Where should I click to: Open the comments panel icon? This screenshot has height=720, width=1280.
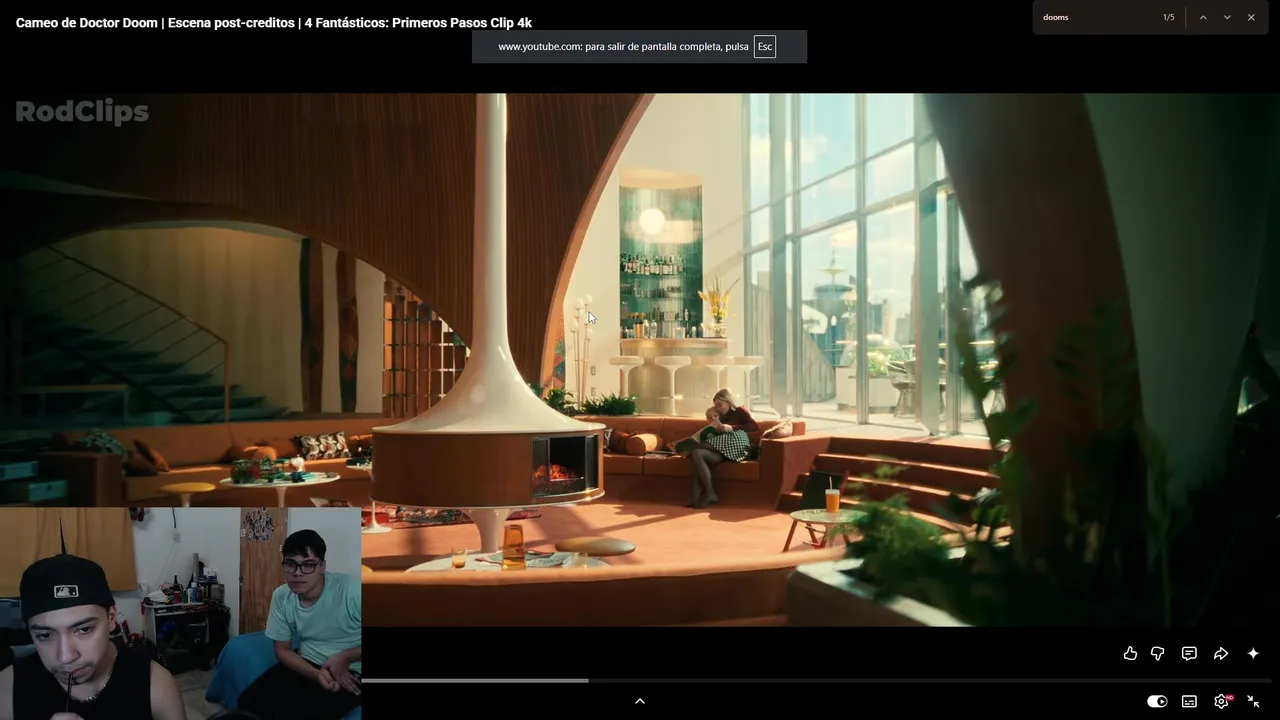1189,653
